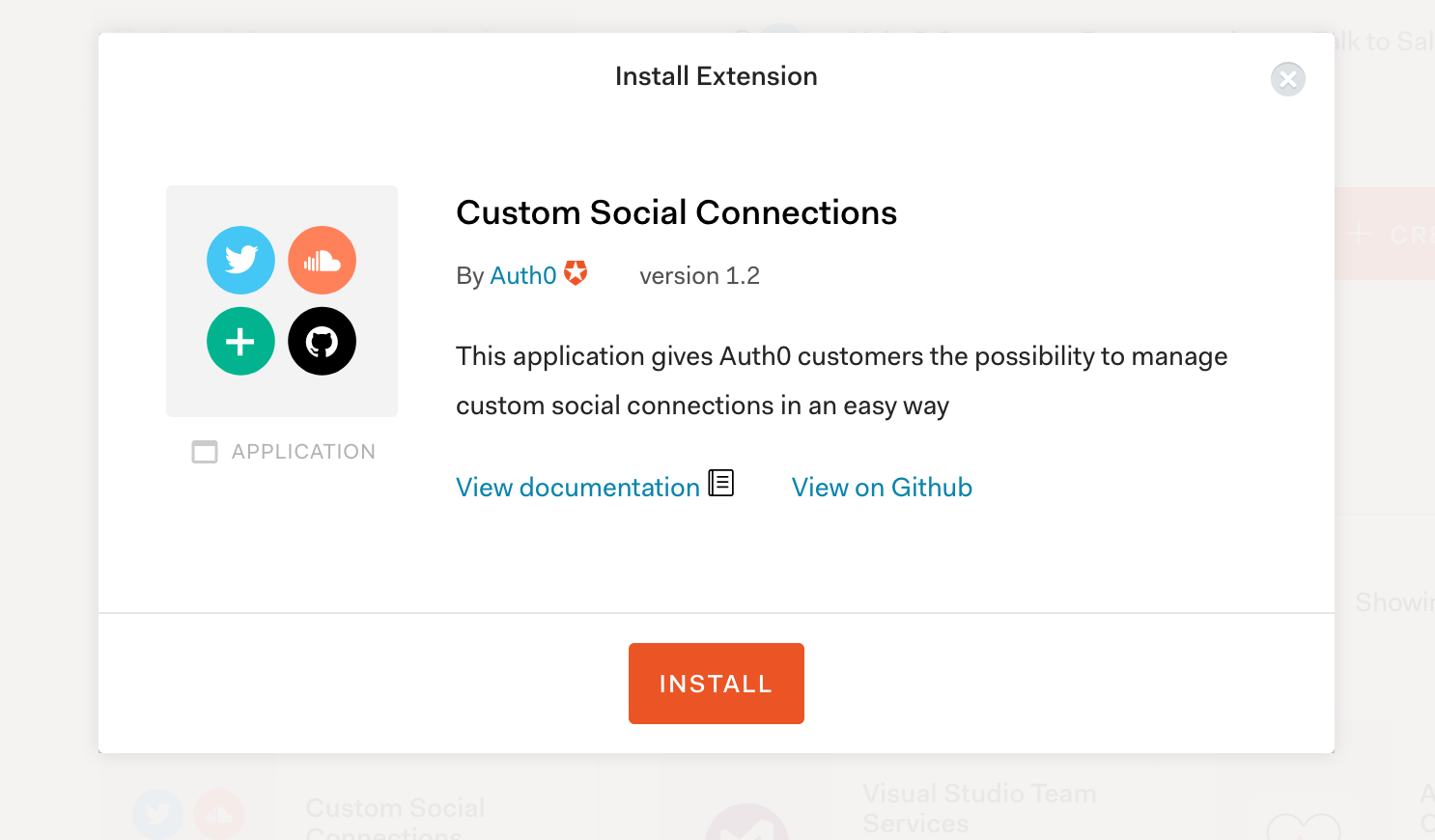Viewport: 1435px width, 840px height.
Task: Click the document icon beside View documentation
Action: 722,482
